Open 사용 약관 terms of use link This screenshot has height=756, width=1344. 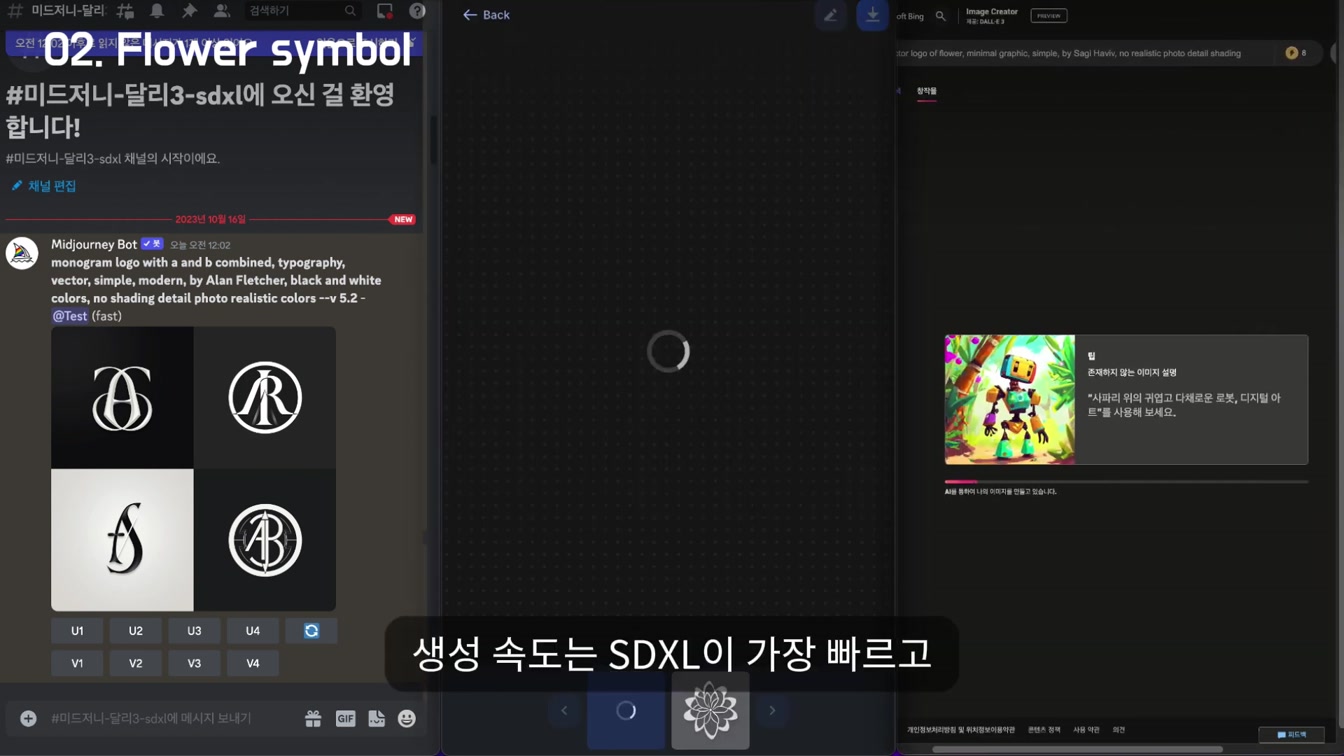click(1086, 730)
